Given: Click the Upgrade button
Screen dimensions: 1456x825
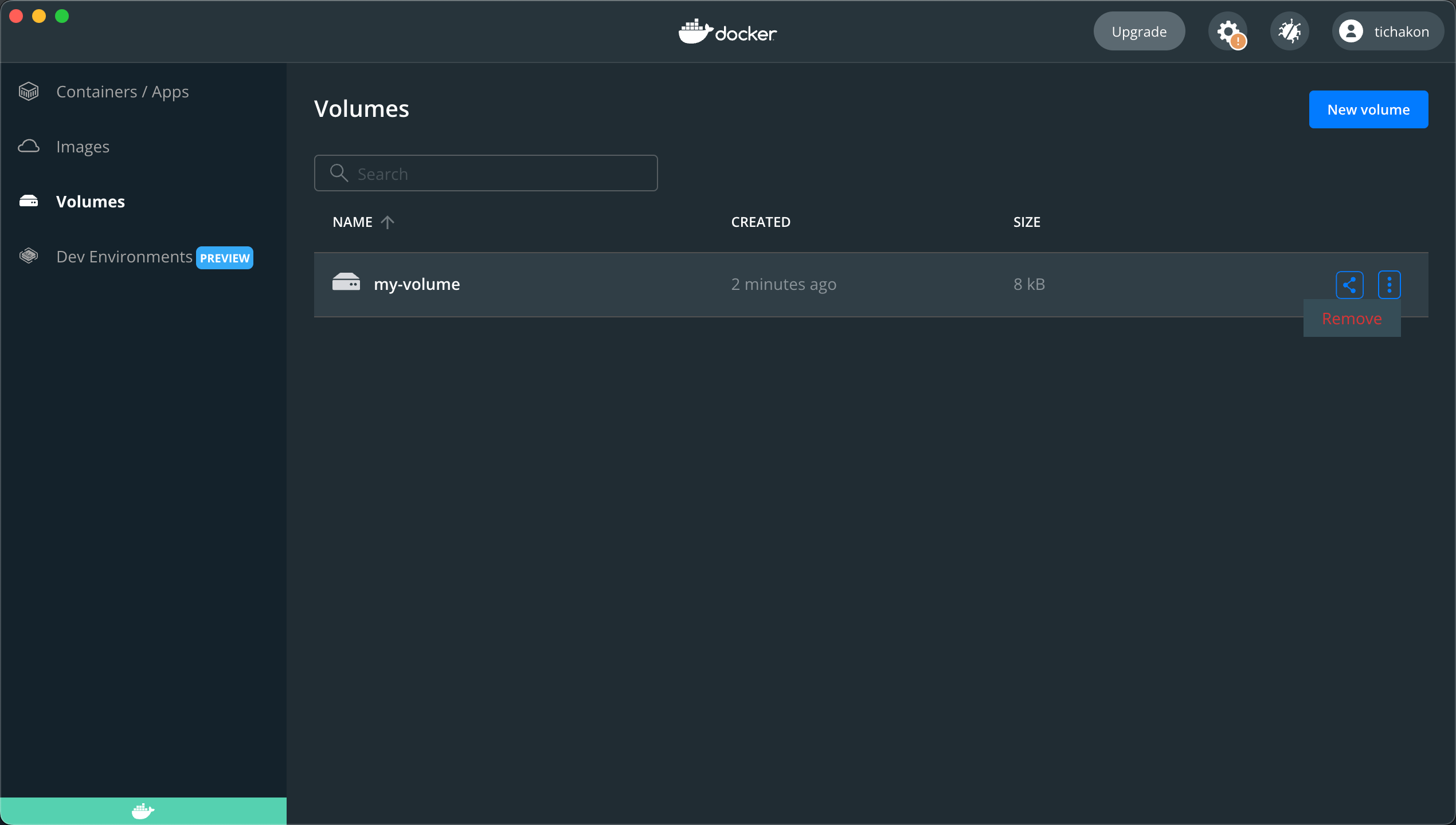Looking at the screenshot, I should click(1139, 31).
